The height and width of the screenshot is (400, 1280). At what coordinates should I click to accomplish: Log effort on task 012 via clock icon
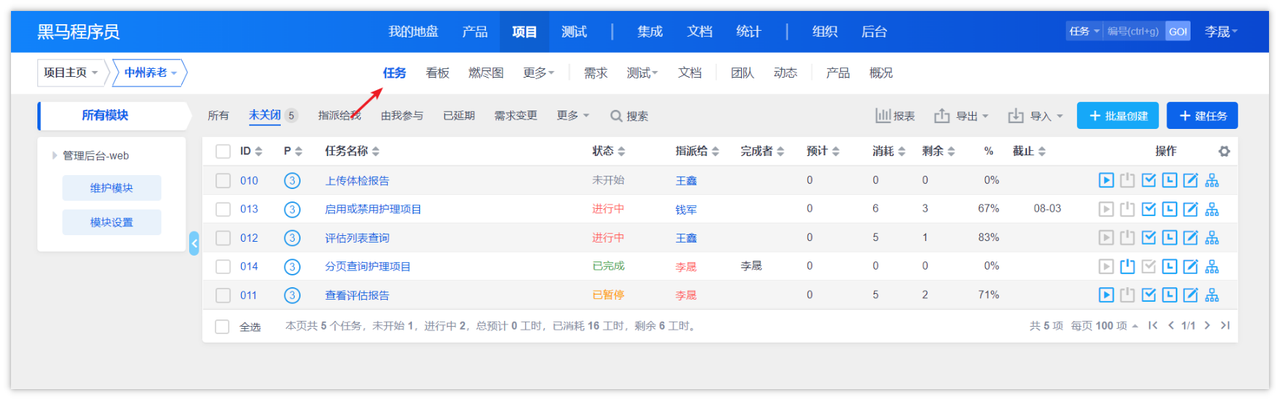[x=1169, y=238]
